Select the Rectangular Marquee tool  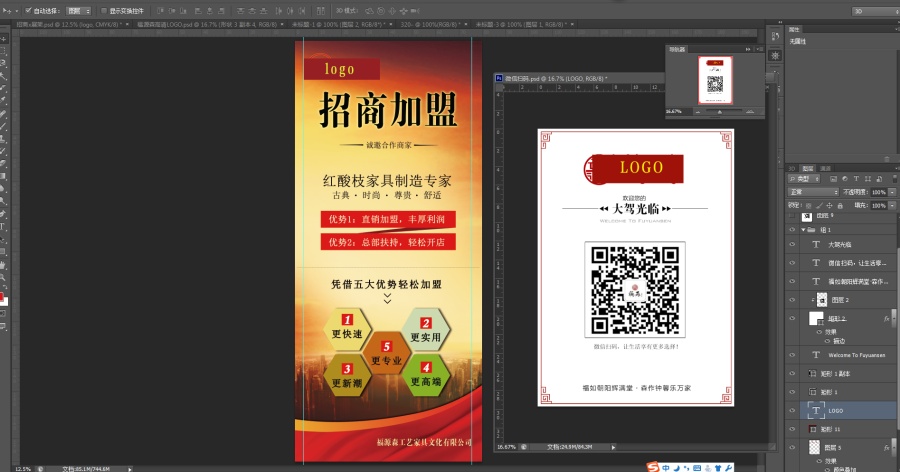click(5, 51)
